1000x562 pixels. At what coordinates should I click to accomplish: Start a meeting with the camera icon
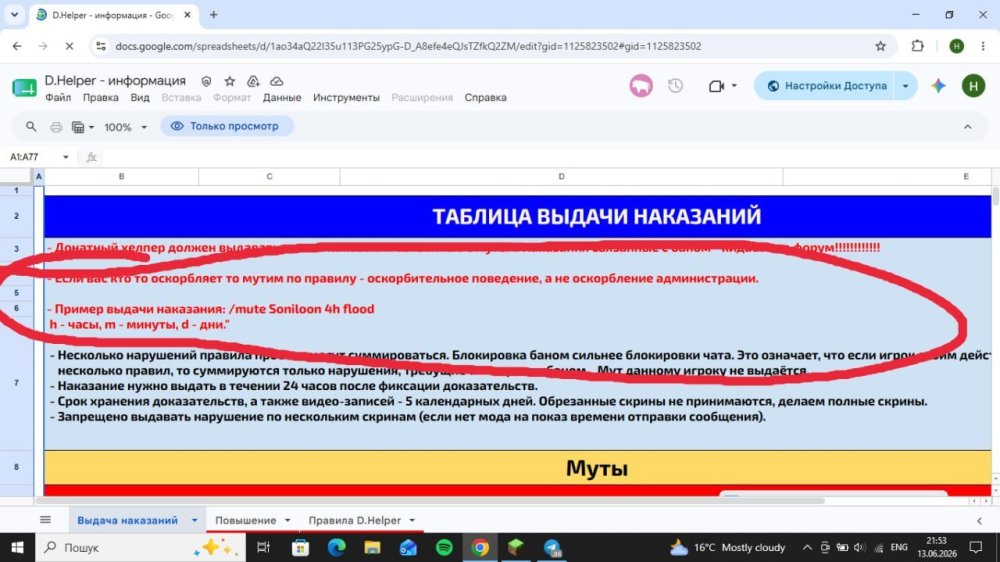coord(716,85)
